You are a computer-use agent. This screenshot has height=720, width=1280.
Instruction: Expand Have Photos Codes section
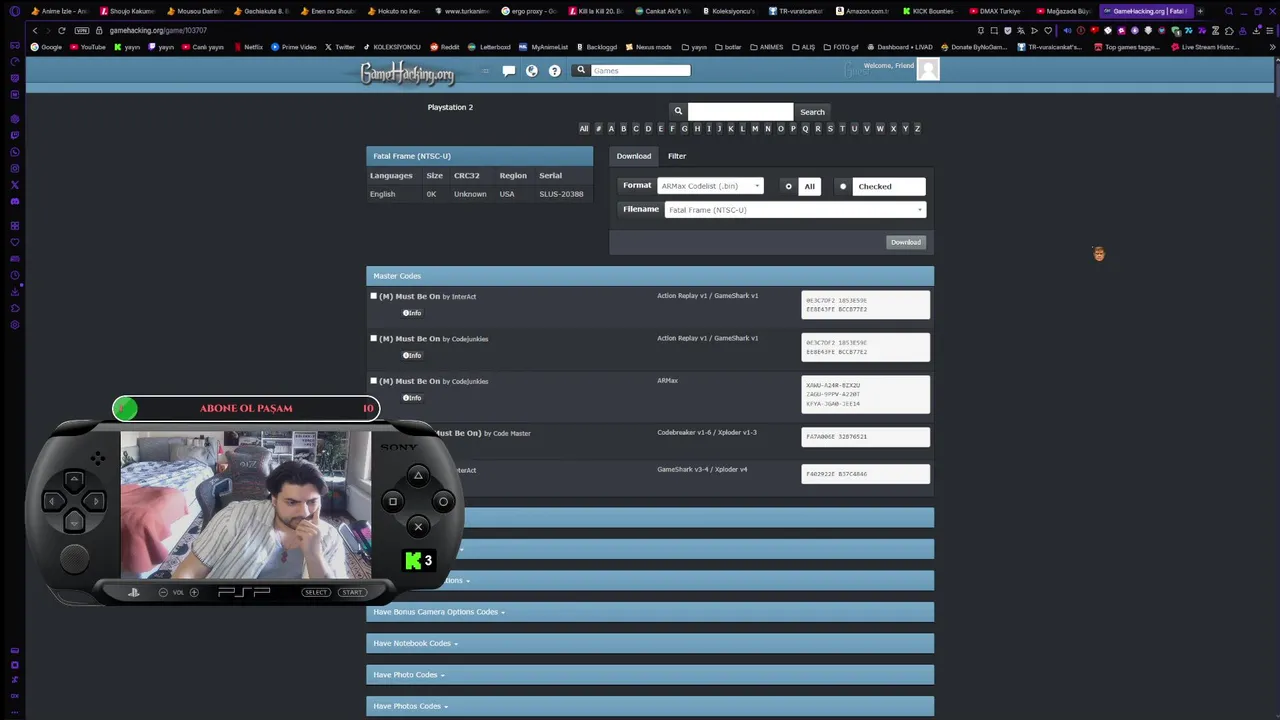point(650,706)
